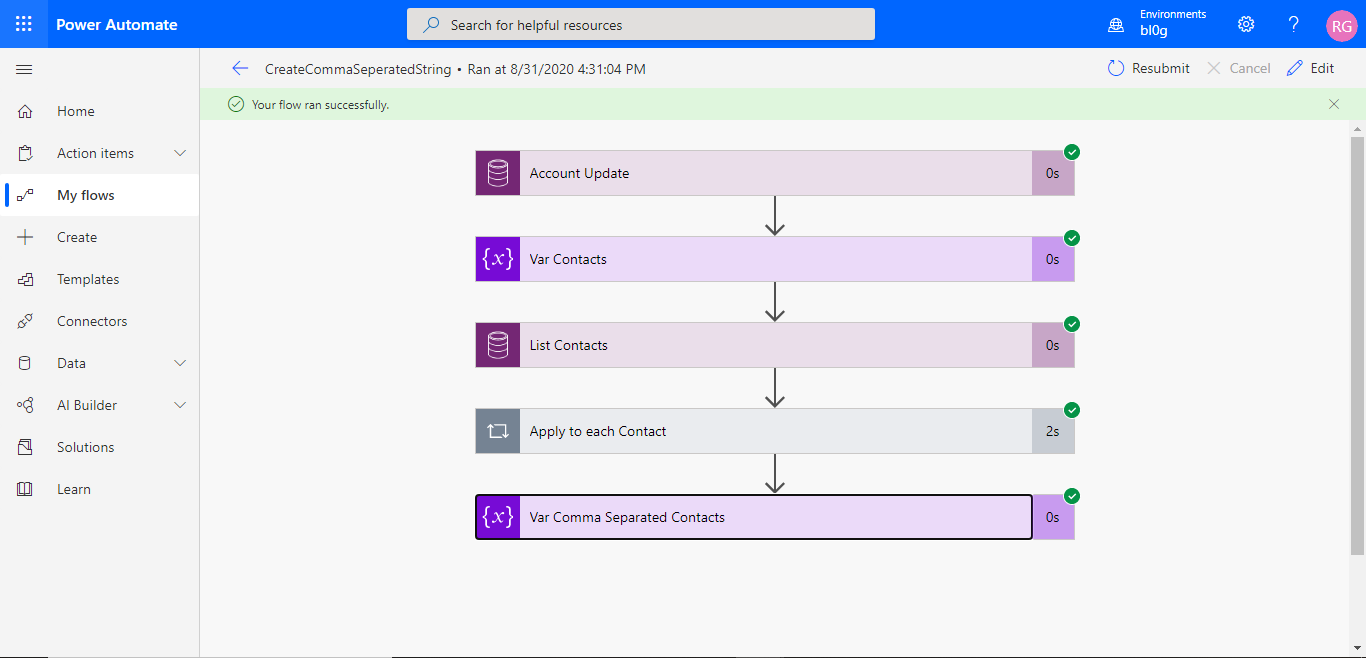This screenshot has width=1366, height=658.
Task: Expand the Account Update step
Action: tap(775, 173)
